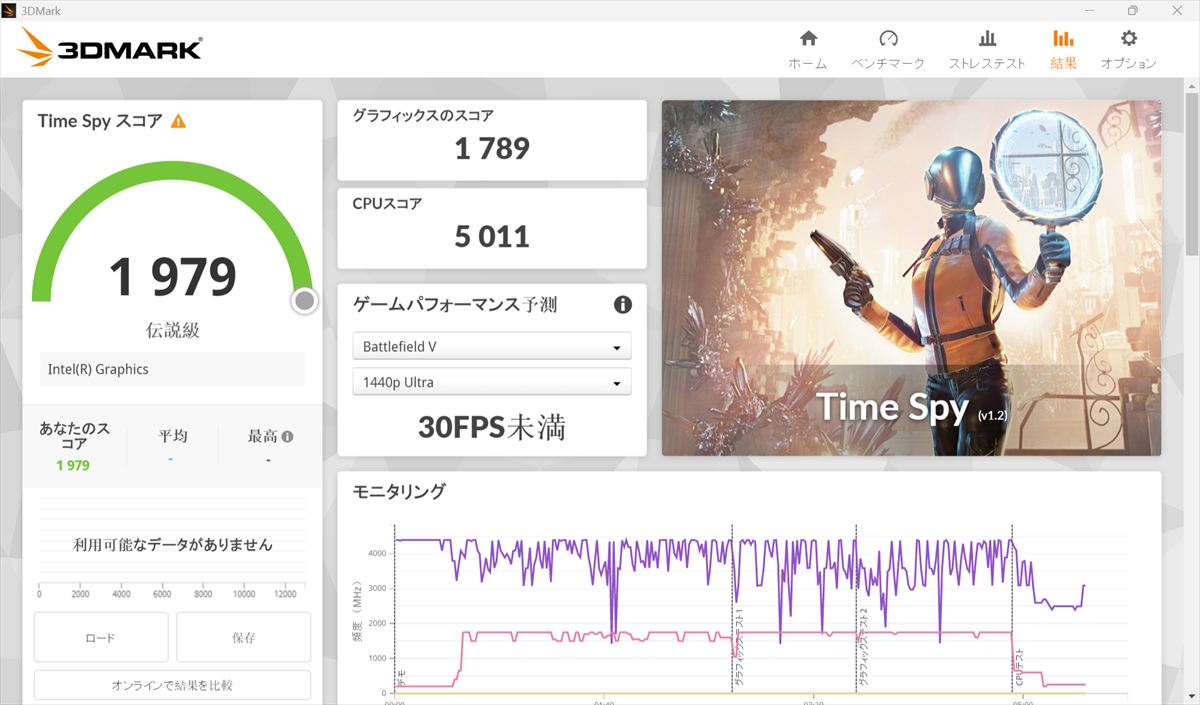Click the 3DMark logo
This screenshot has height=705, width=1200.
[110, 48]
